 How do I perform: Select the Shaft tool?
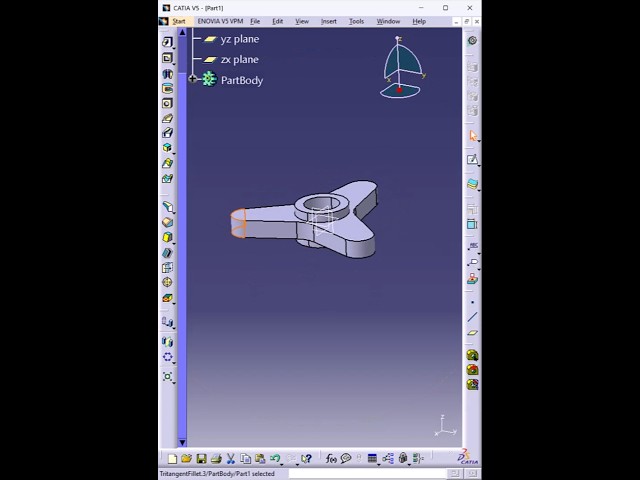point(167,74)
